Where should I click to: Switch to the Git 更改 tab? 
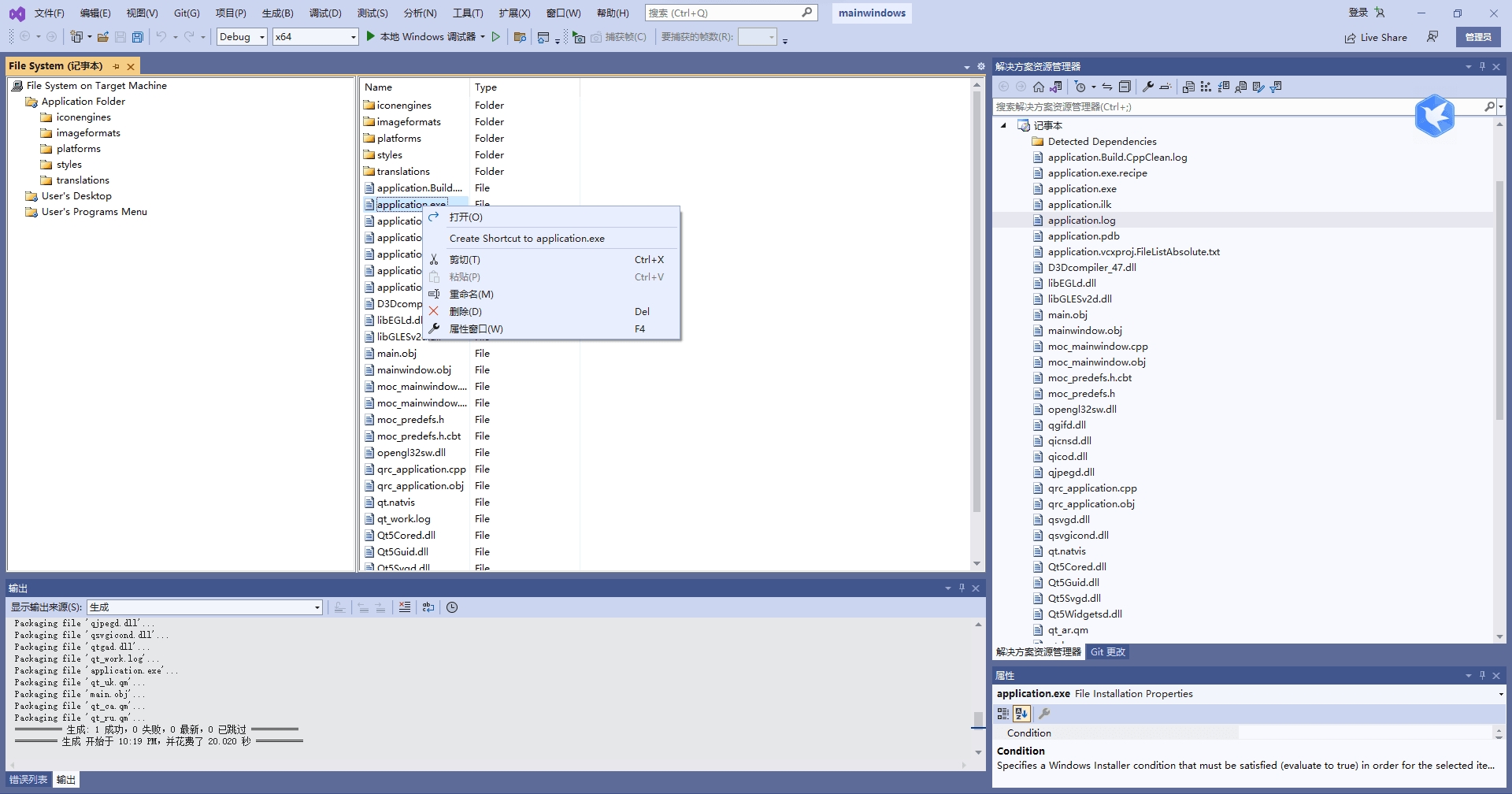click(x=1108, y=651)
